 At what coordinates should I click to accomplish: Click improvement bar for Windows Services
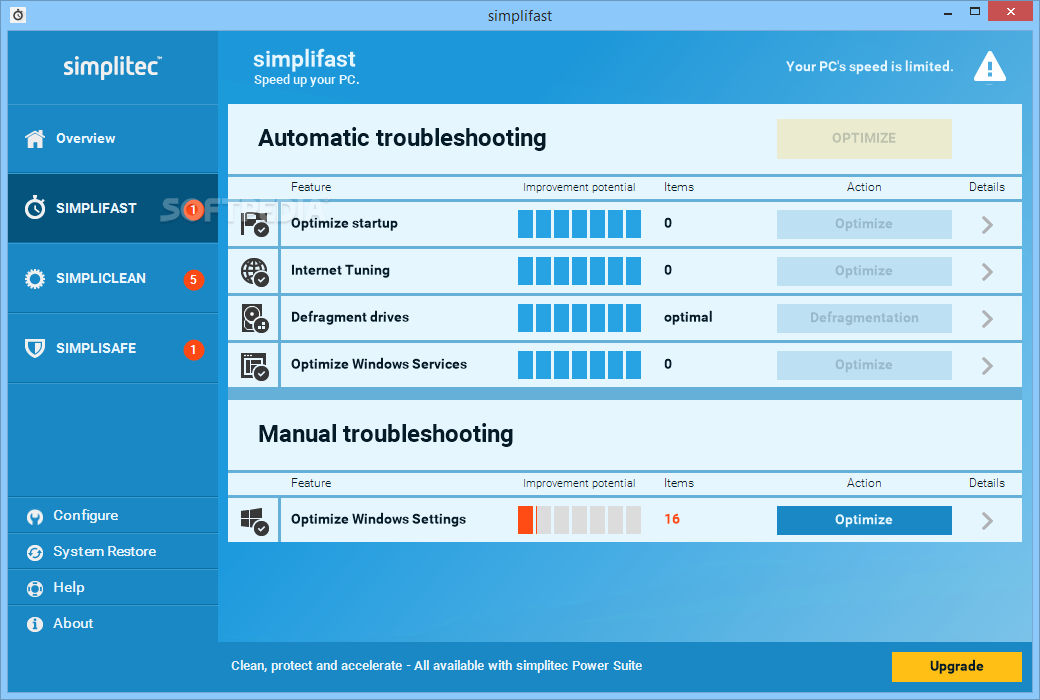click(x=579, y=366)
